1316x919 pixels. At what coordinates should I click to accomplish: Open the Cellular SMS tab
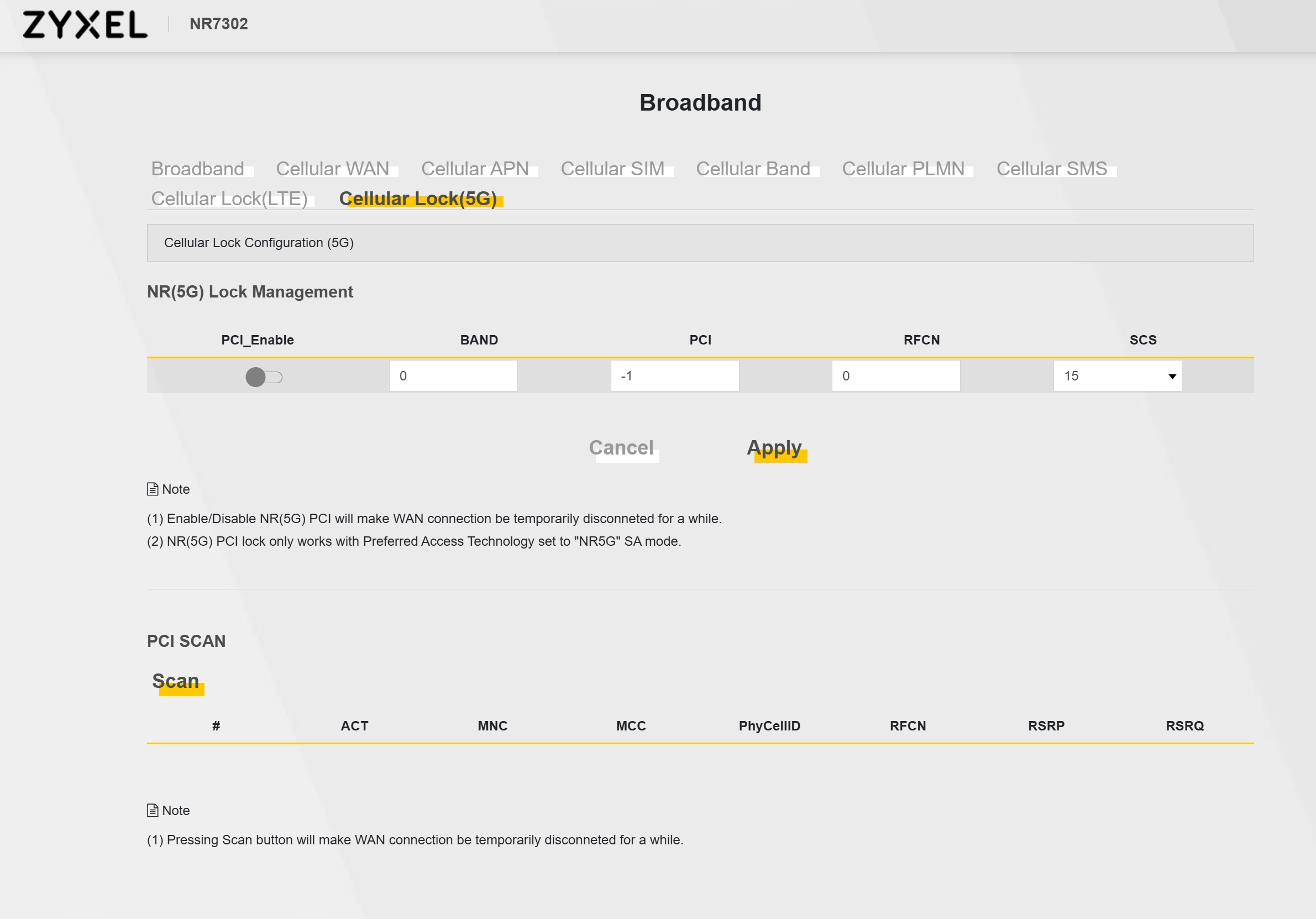tap(1052, 169)
